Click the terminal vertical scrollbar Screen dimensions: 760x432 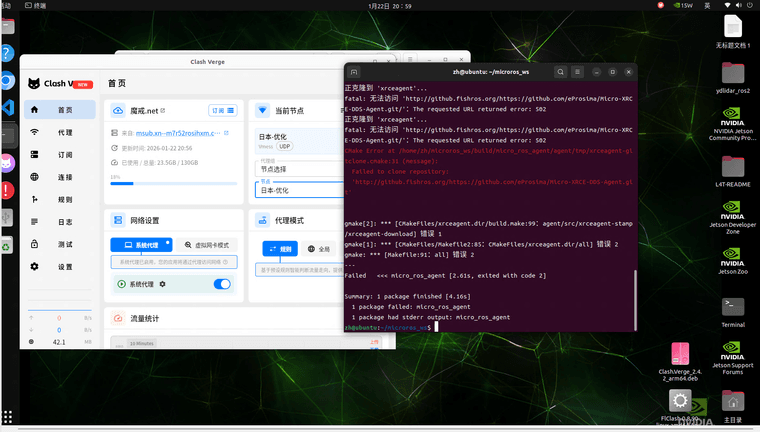point(634,300)
